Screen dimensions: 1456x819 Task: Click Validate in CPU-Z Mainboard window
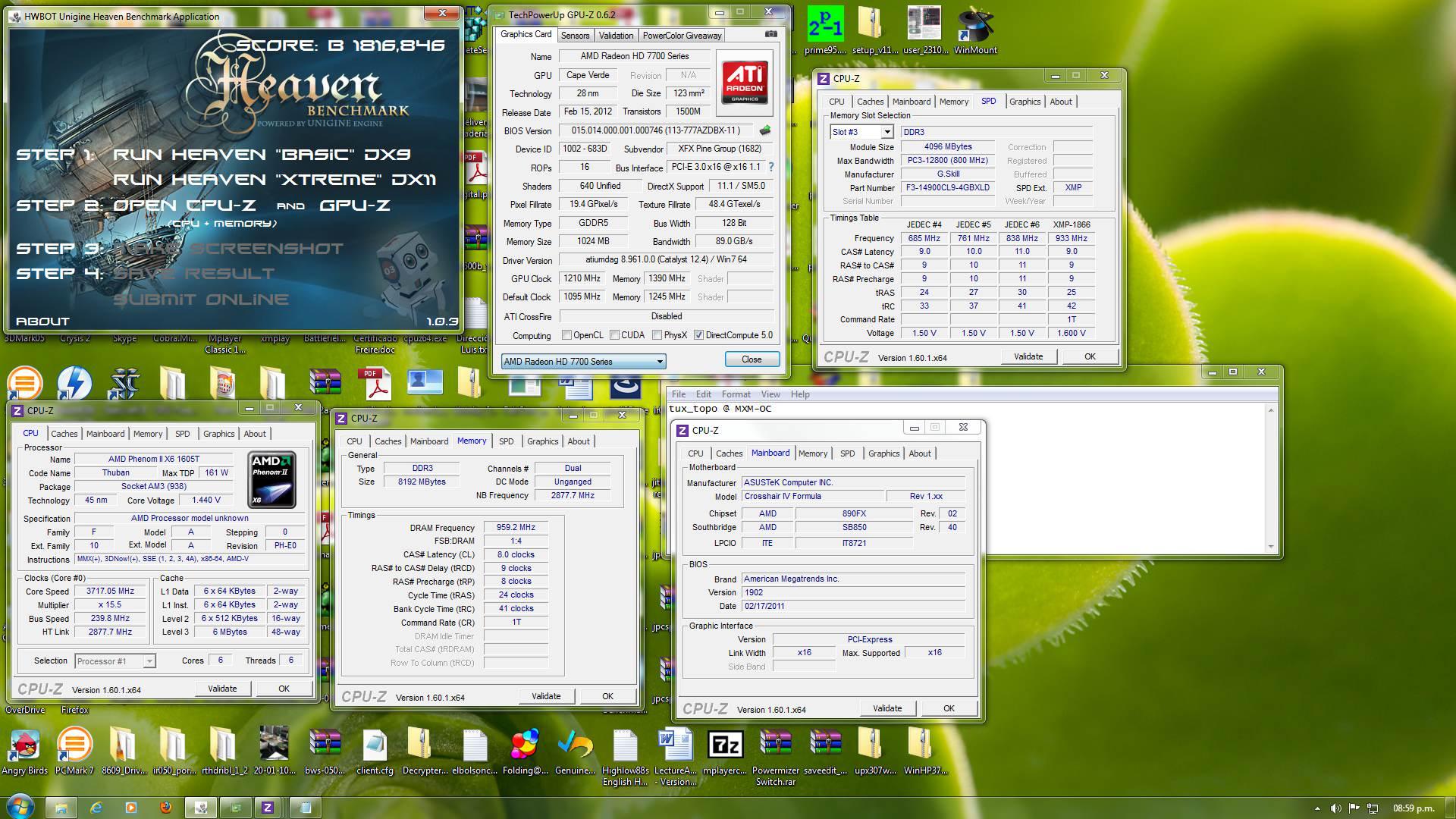pos(887,708)
